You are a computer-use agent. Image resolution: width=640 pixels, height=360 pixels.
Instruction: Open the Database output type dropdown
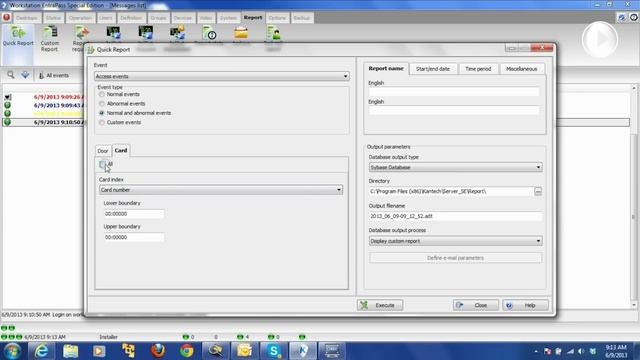point(456,167)
